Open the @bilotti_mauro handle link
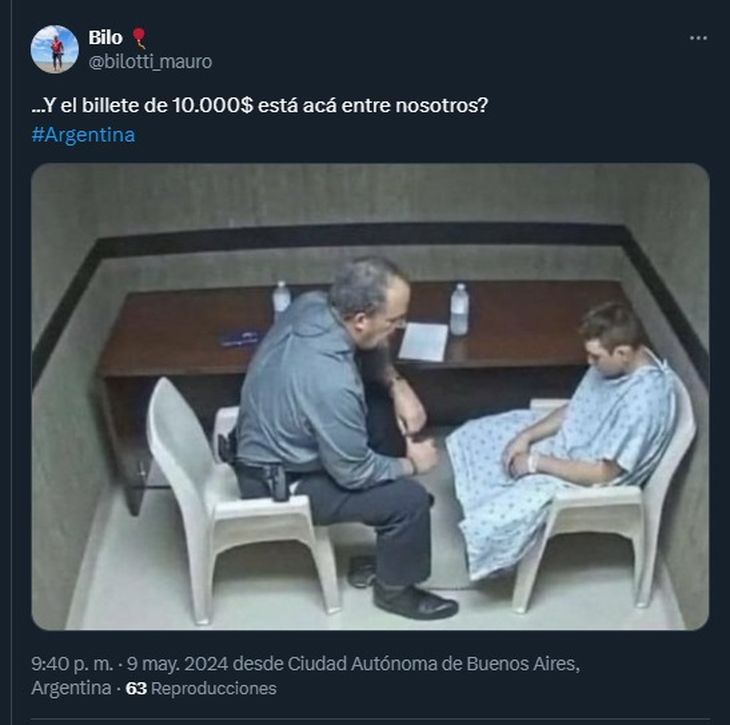 (x=150, y=62)
